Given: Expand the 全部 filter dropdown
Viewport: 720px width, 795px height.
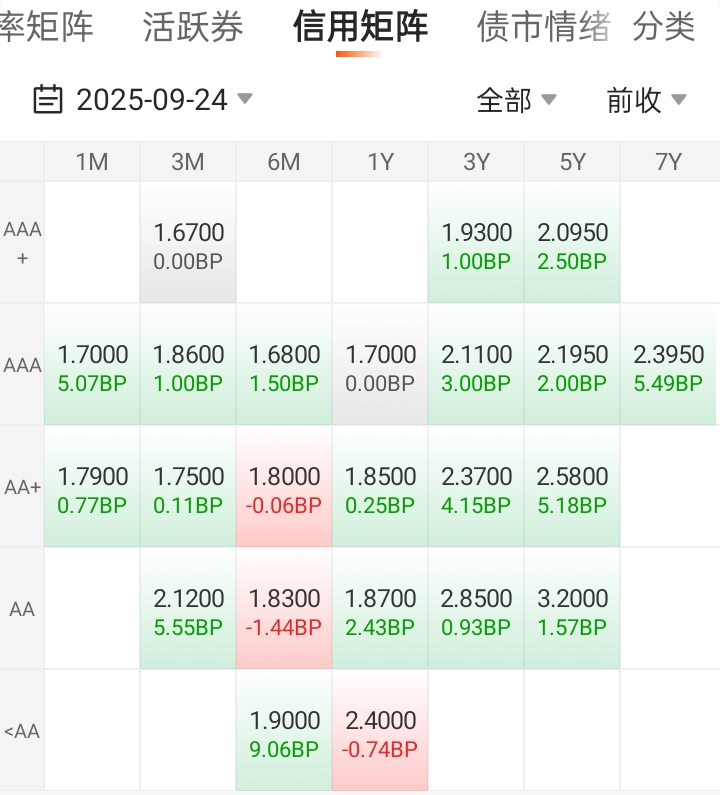Looking at the screenshot, I should 516,100.
